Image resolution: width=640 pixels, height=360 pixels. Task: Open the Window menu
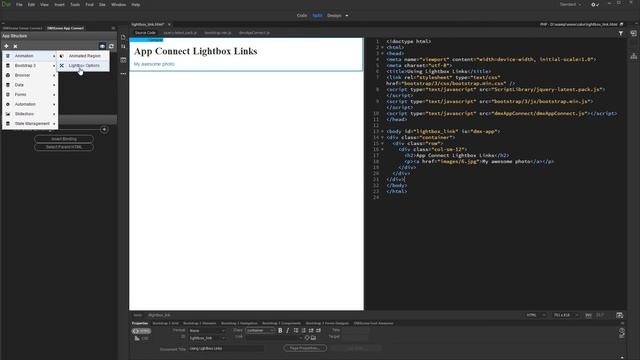(x=118, y=4)
